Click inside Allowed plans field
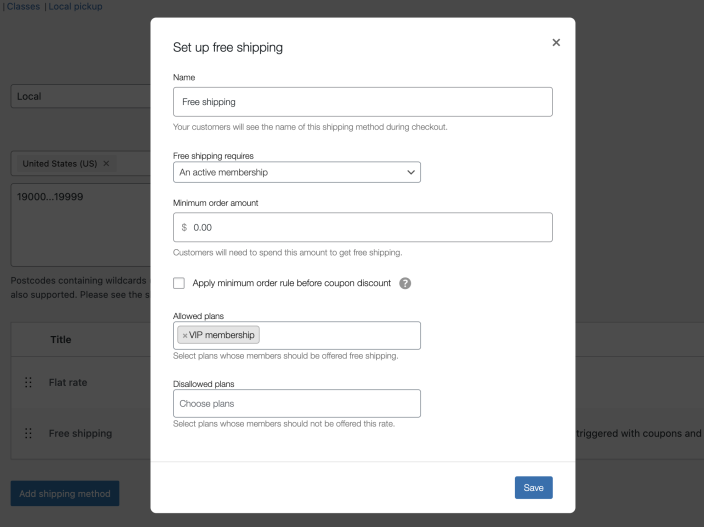Image resolution: width=704 pixels, height=527 pixels. [x=340, y=335]
